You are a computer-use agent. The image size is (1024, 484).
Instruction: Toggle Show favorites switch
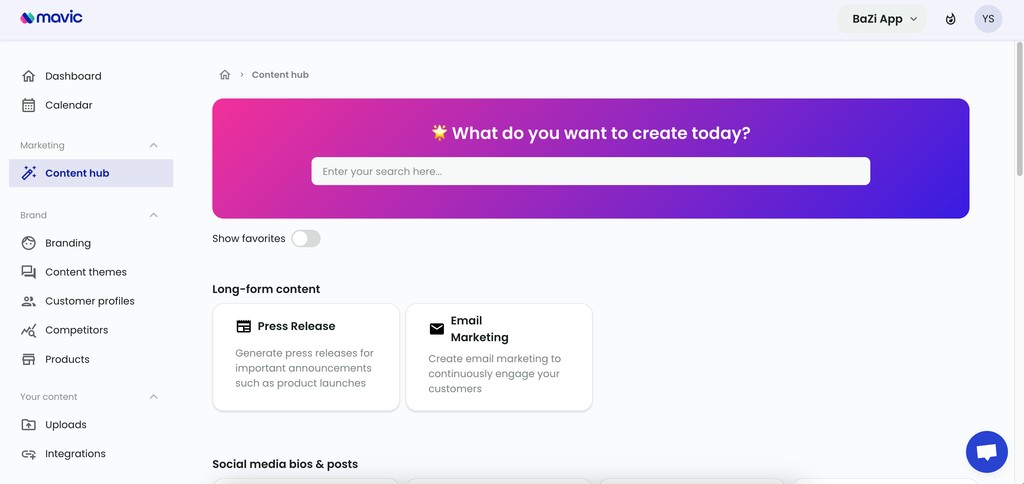point(306,238)
